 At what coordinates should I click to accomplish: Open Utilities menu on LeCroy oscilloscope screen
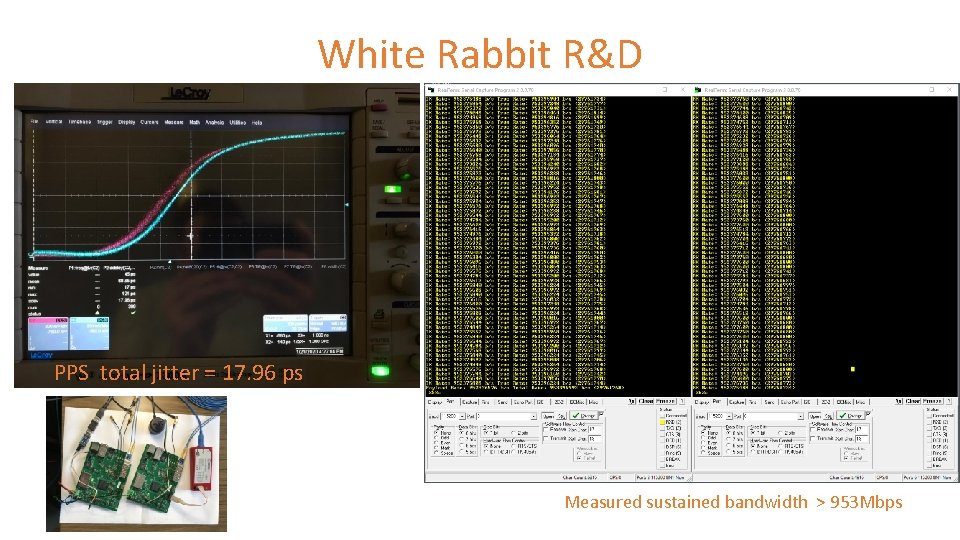[x=238, y=122]
